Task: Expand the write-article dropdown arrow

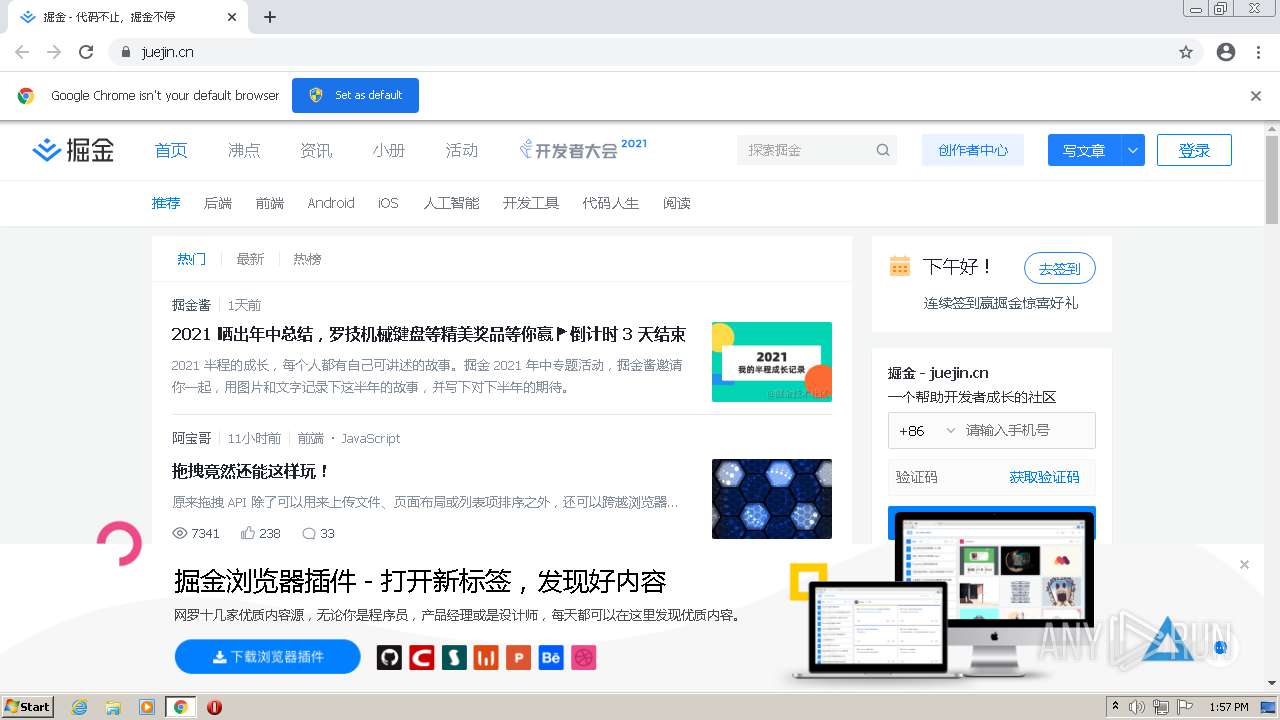Action: coord(1133,150)
